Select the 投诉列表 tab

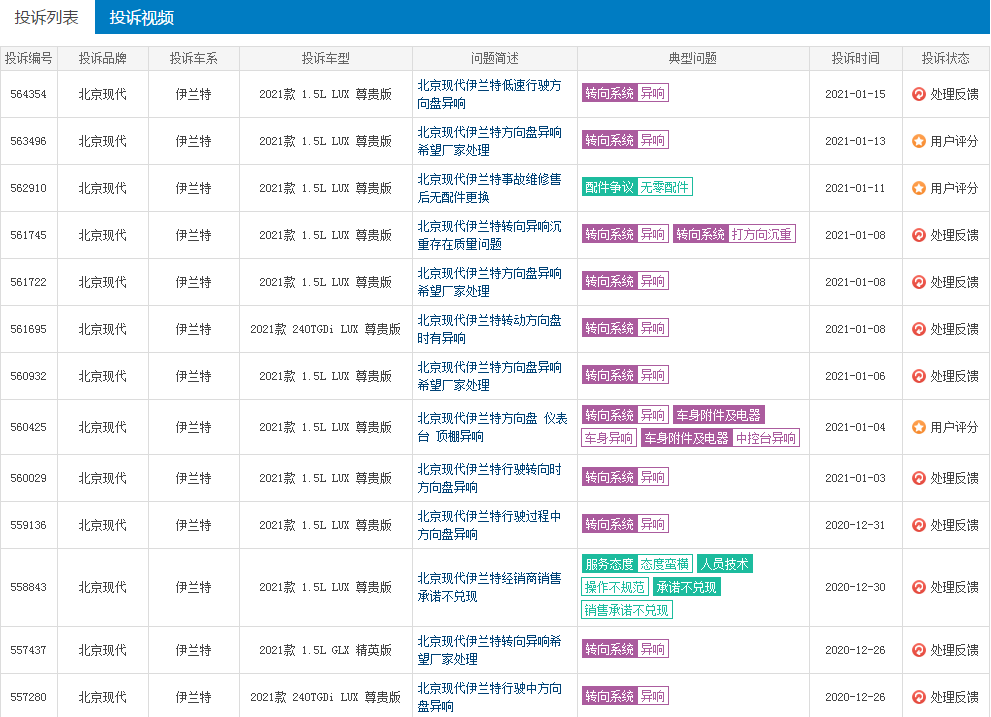pos(47,17)
